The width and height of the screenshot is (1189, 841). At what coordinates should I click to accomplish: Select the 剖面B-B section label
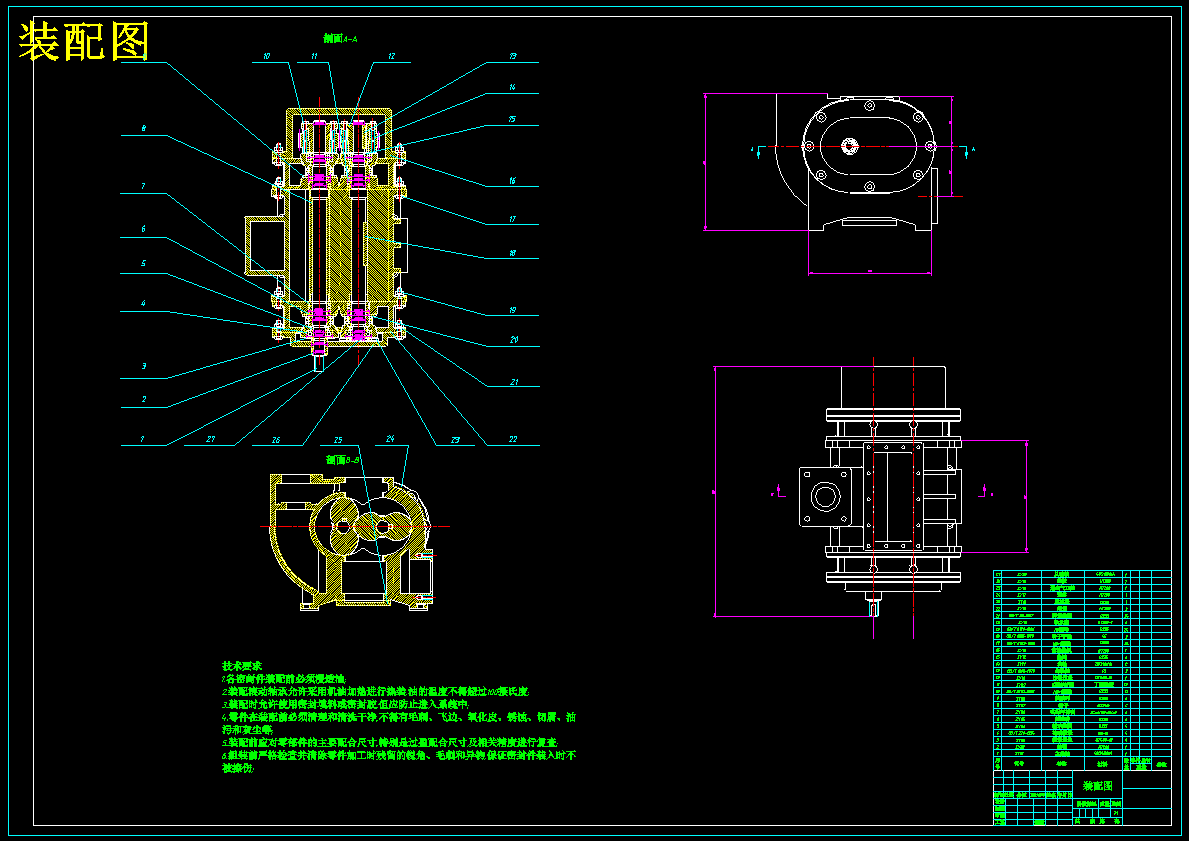click(342, 460)
